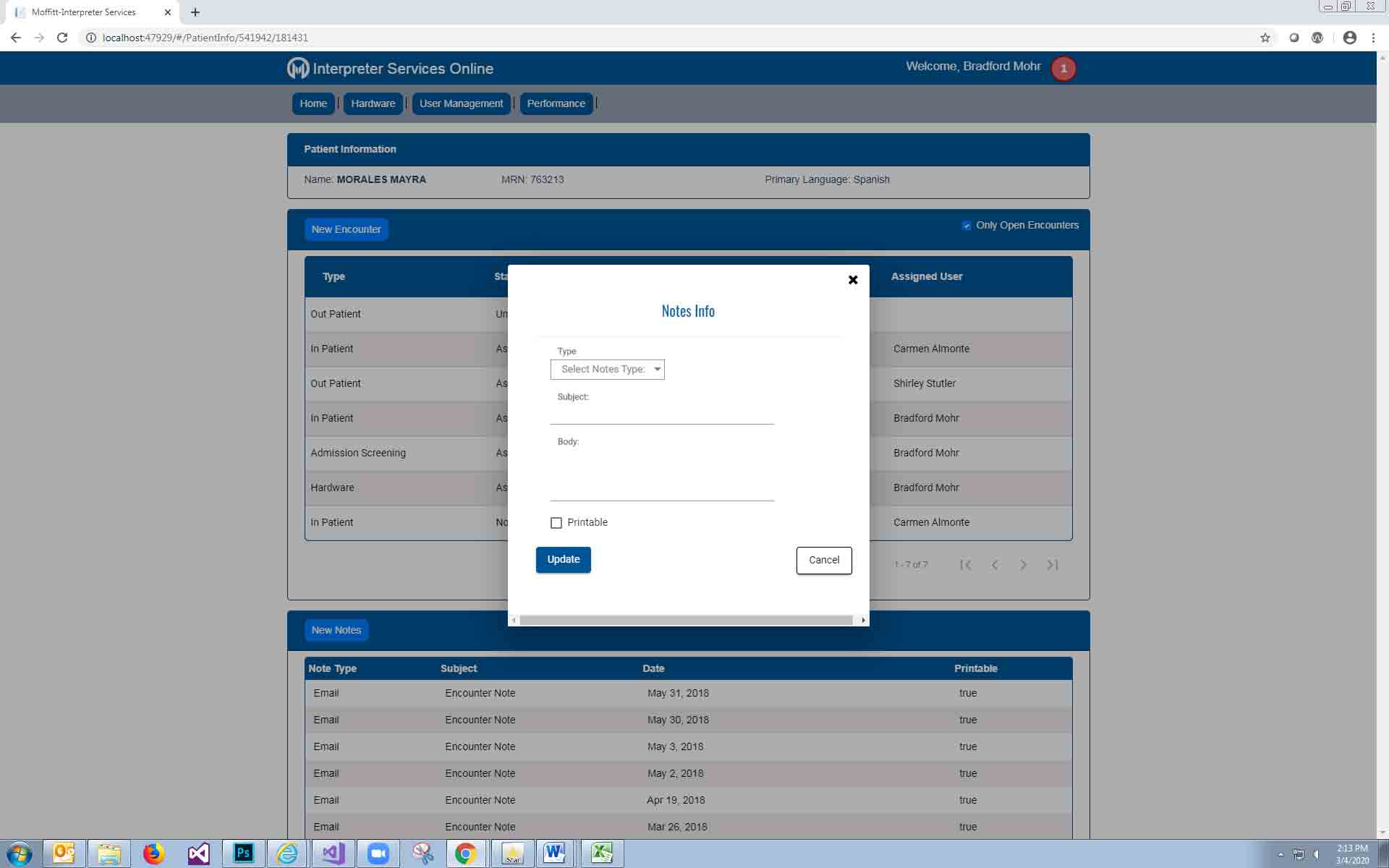This screenshot has width=1389, height=868.
Task: Toggle Only Open Encounters checkbox
Action: (x=967, y=226)
